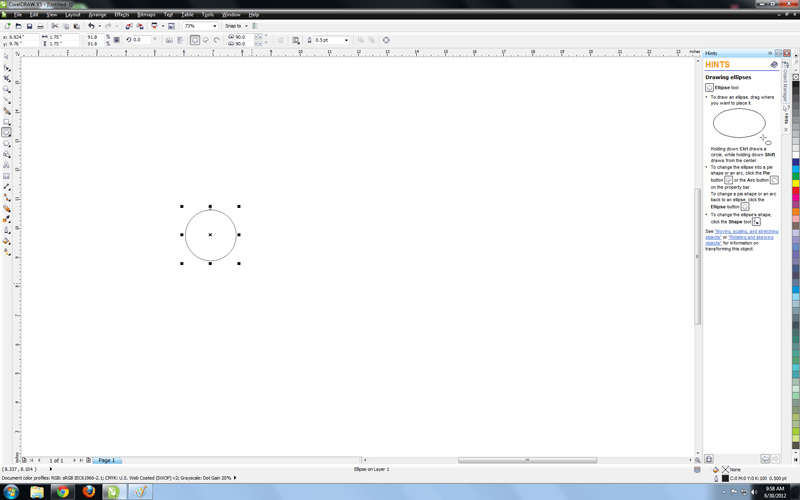Open the Tools menu

208,15
